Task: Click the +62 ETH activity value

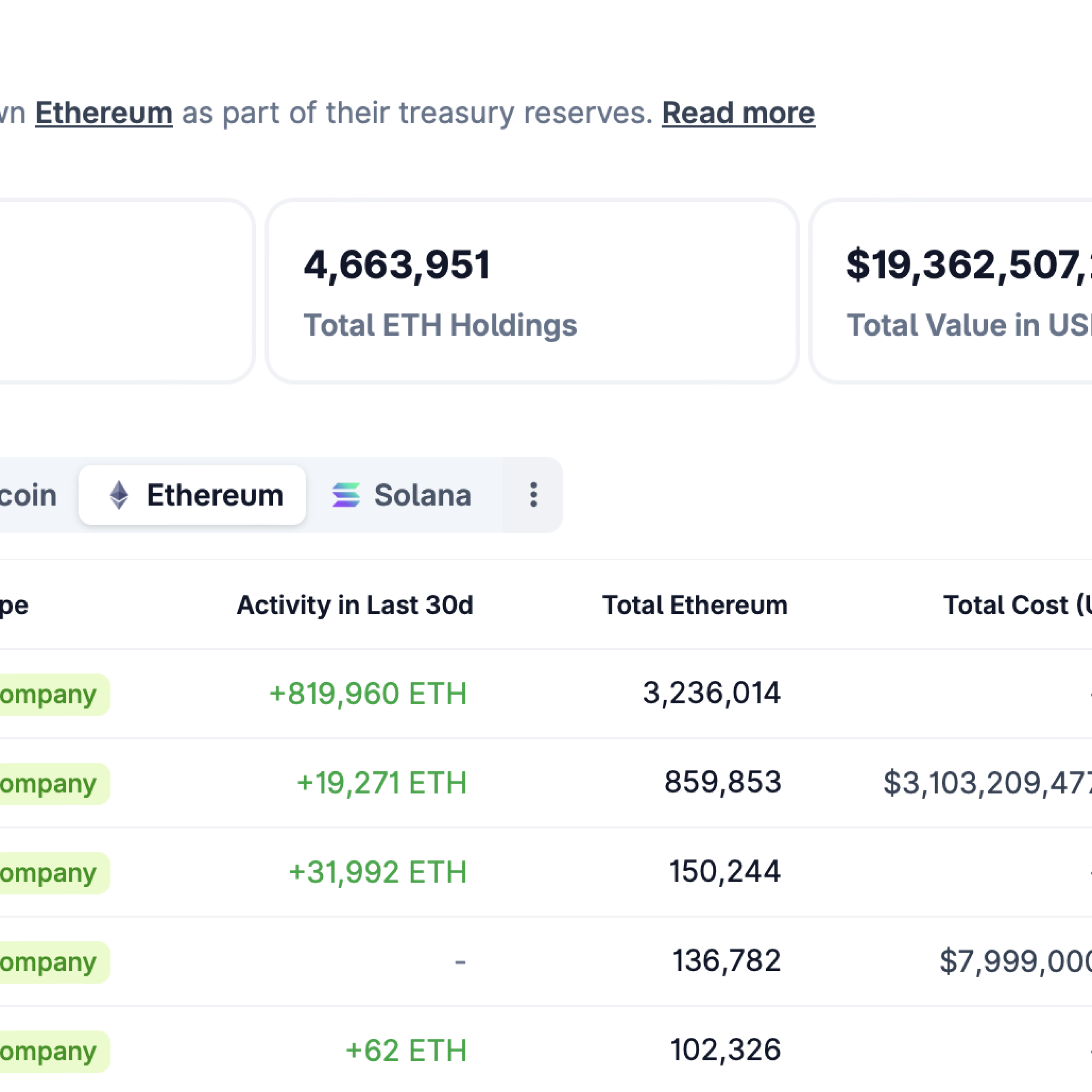Action: tap(406, 1051)
